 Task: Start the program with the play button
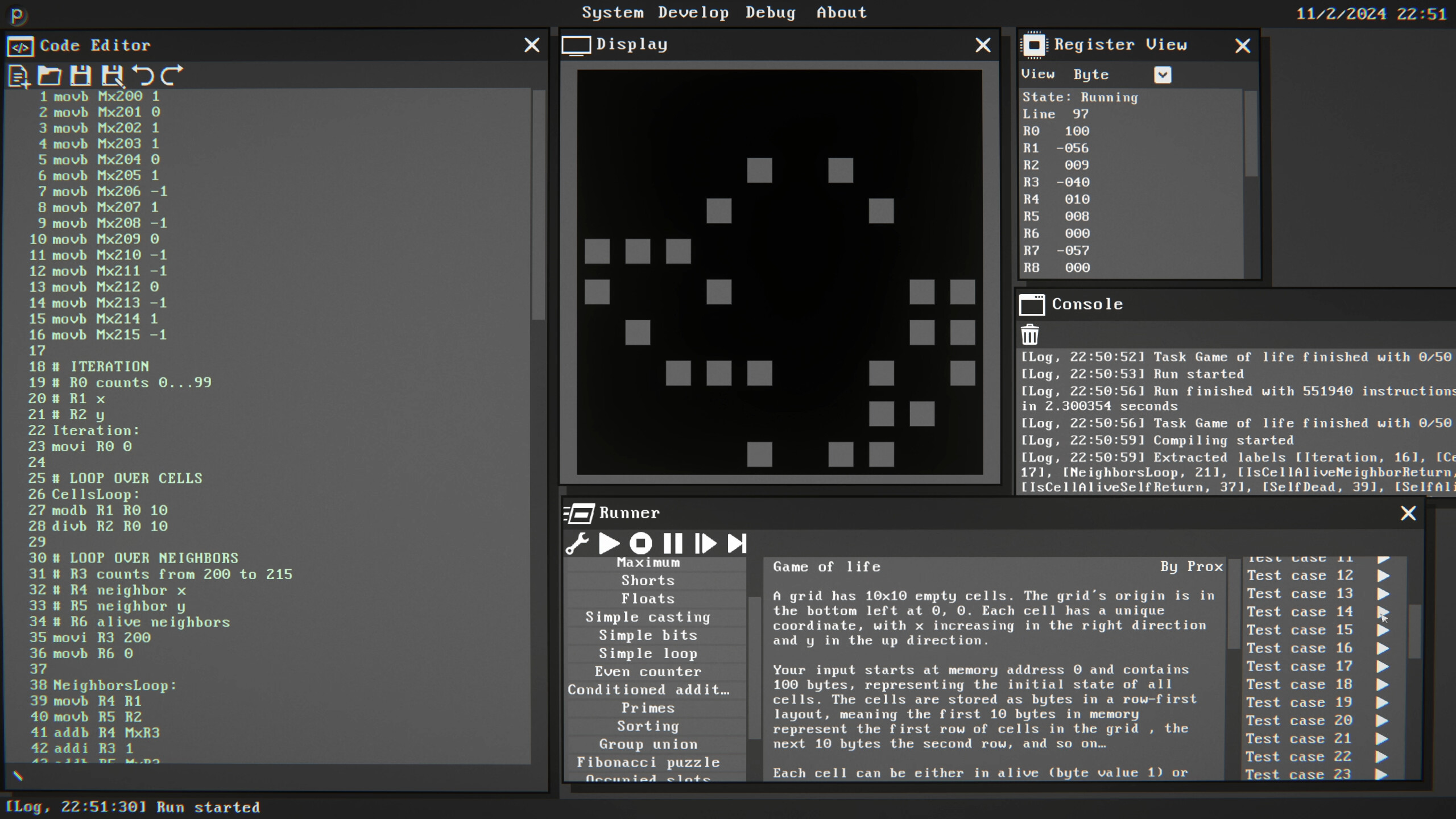[x=609, y=544]
